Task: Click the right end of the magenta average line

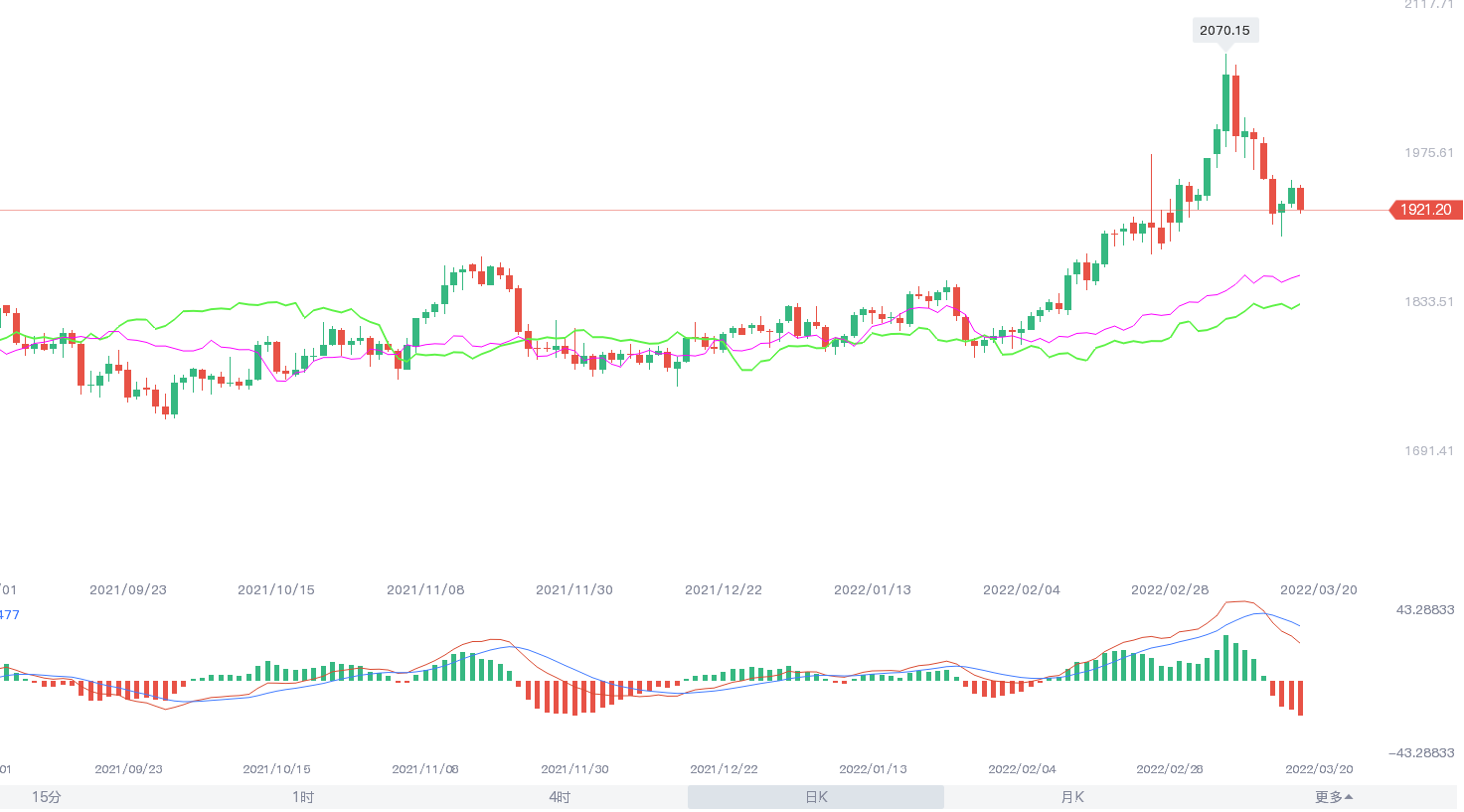Action: (x=1298, y=276)
